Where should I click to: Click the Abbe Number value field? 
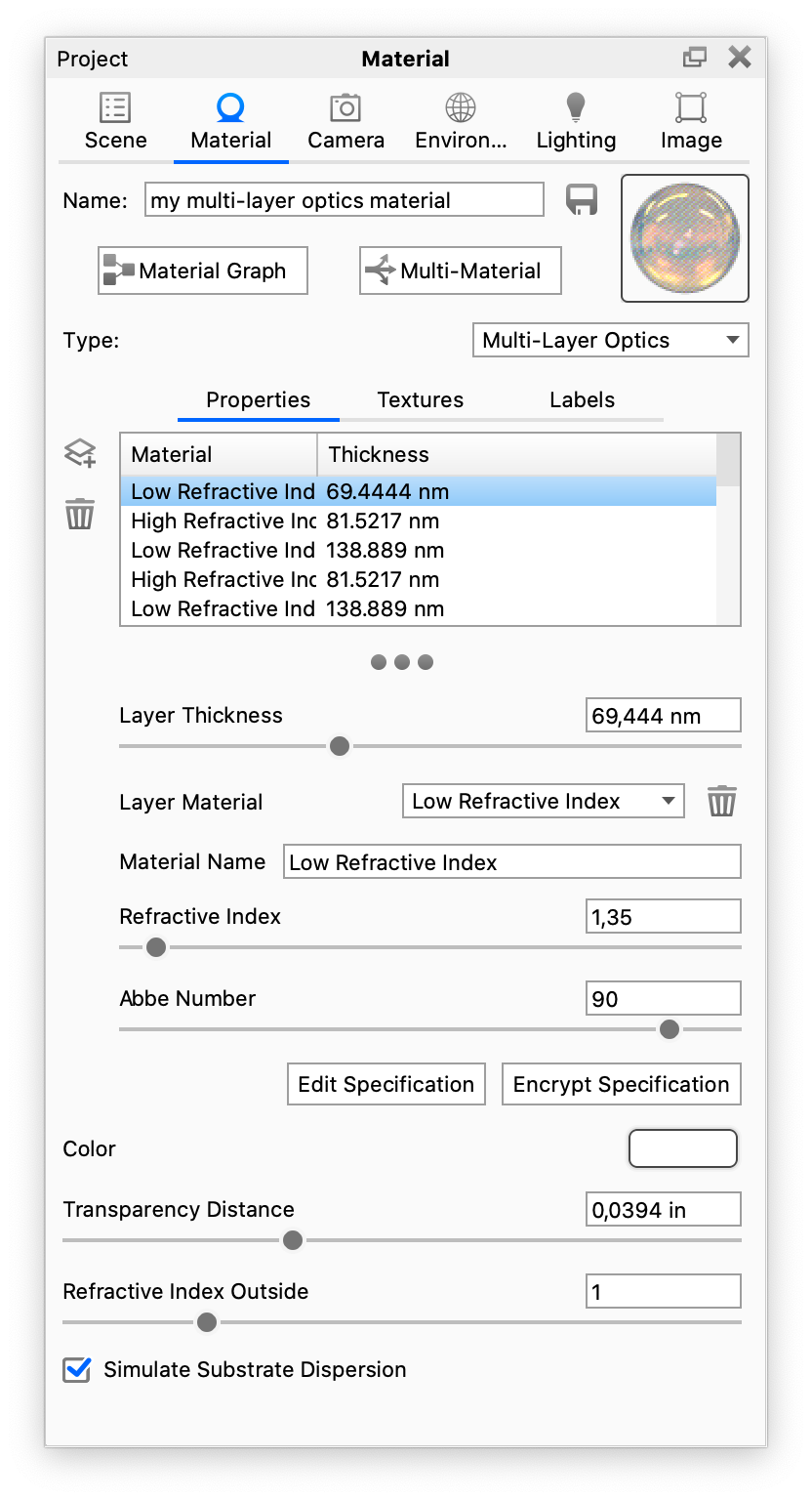point(663,998)
